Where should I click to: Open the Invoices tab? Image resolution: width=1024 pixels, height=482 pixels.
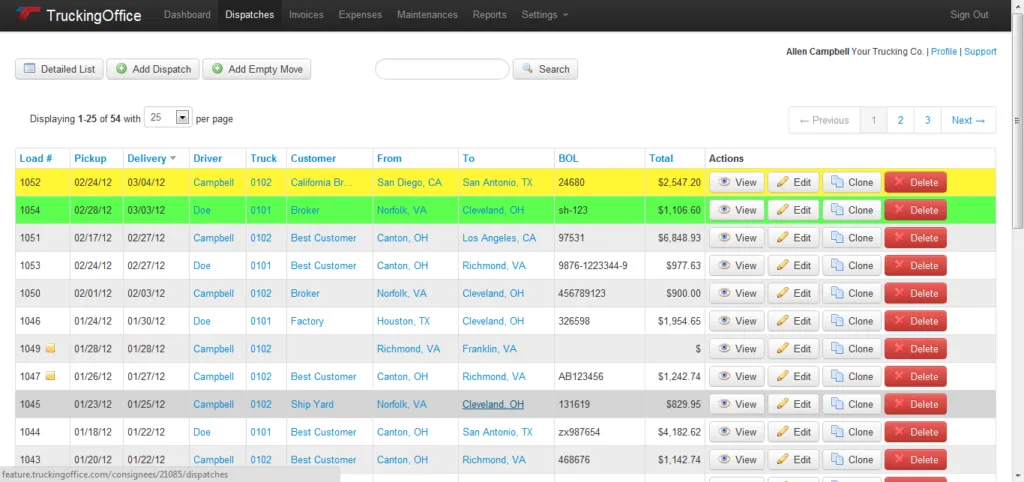click(x=306, y=15)
